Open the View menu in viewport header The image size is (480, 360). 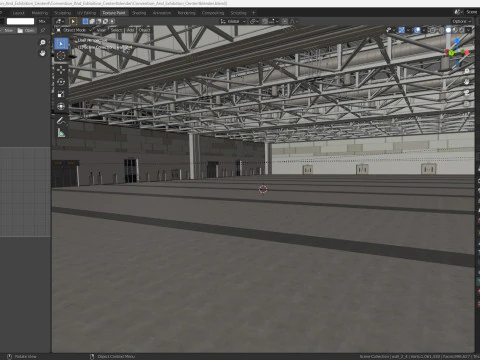[101, 30]
